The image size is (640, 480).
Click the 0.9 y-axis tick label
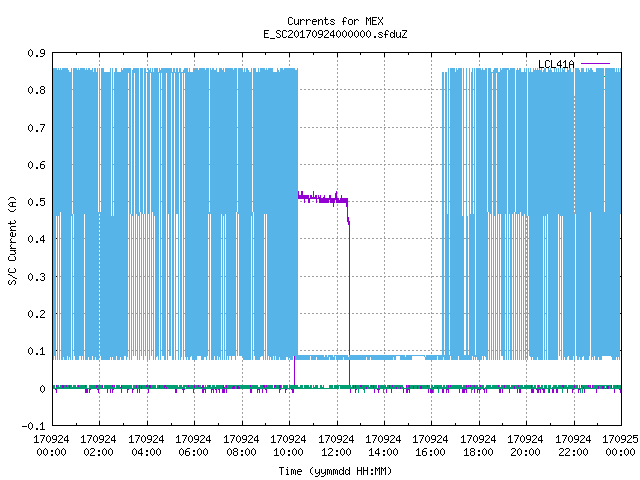tap(36, 53)
